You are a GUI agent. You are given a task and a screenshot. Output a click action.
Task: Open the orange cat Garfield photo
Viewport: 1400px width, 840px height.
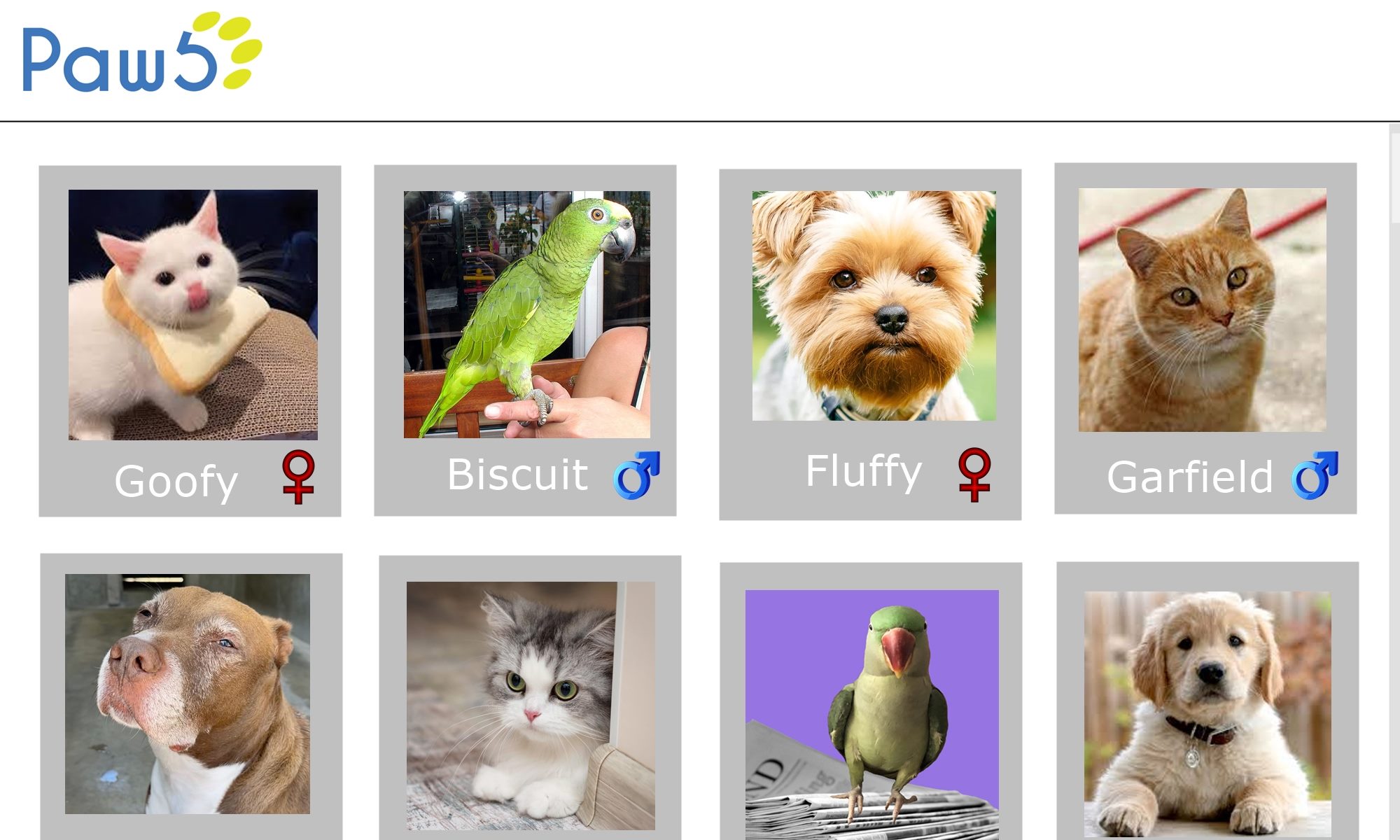click(x=1202, y=309)
